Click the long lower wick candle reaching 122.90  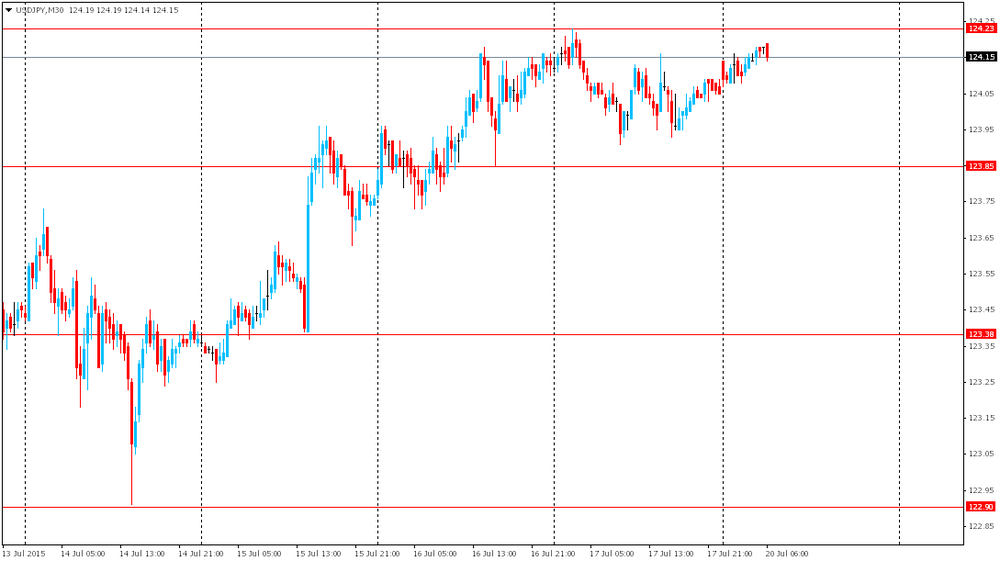click(132, 440)
